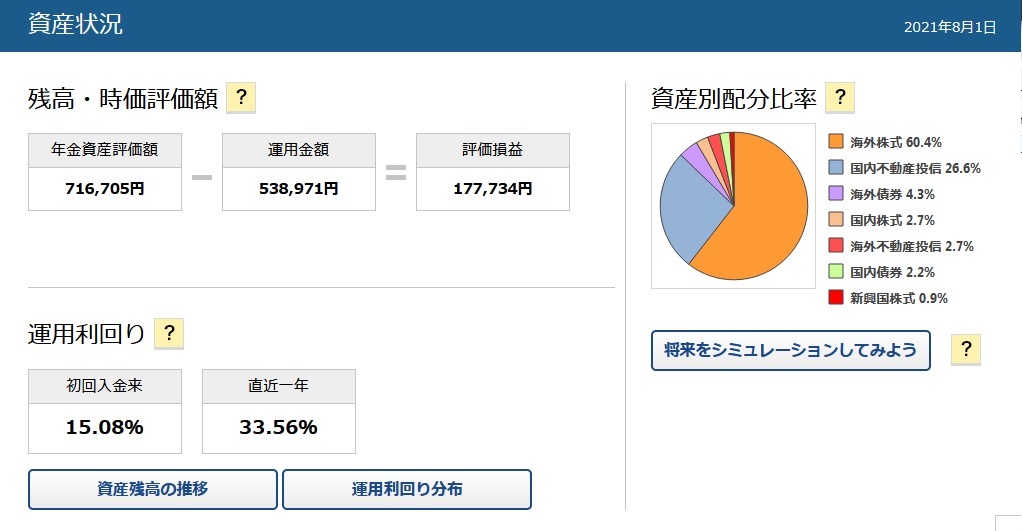Select the dark red 新興国株式 legend swatch
The width and height of the screenshot is (1022, 531).
[836, 298]
